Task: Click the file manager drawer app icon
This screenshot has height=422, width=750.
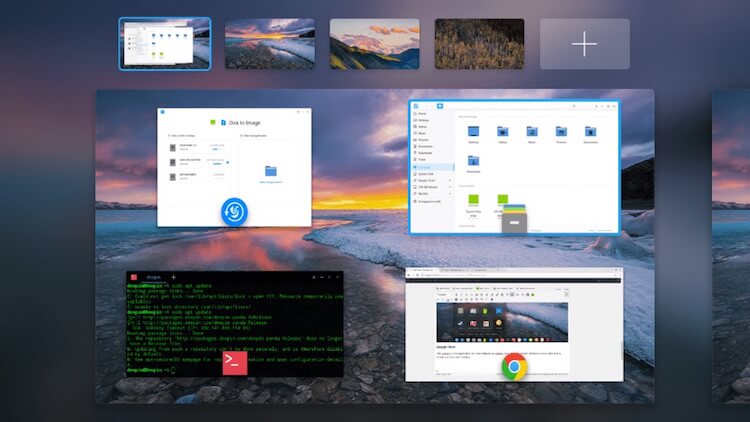Action: pos(514,219)
